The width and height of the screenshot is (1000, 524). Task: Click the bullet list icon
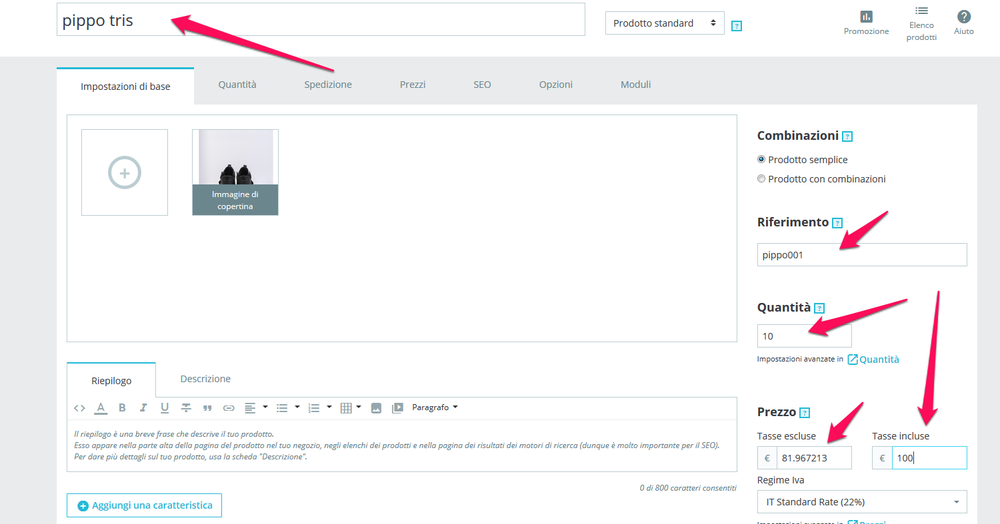click(x=282, y=408)
